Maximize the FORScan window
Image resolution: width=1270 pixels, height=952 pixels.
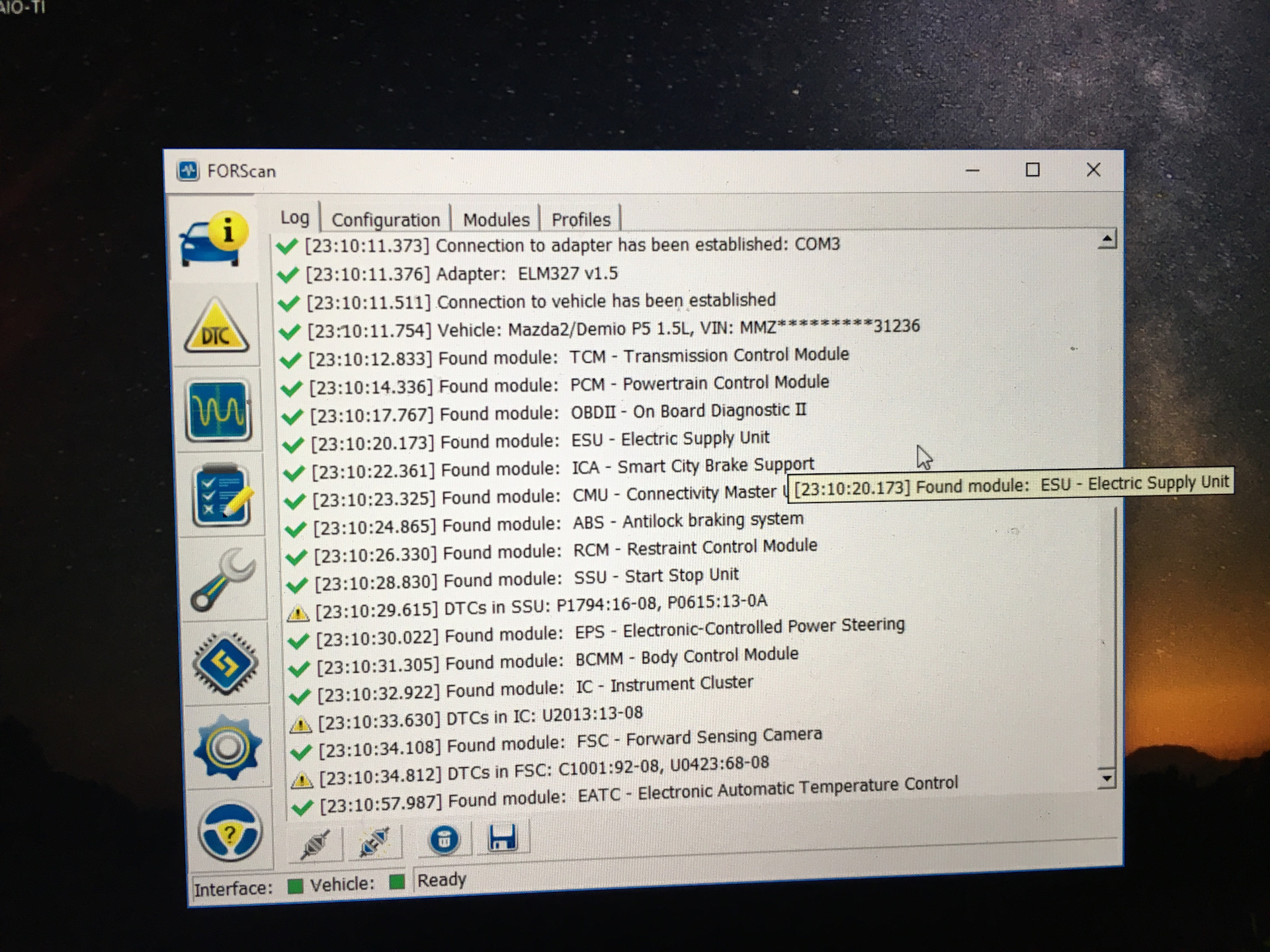pyautogui.click(x=1033, y=170)
